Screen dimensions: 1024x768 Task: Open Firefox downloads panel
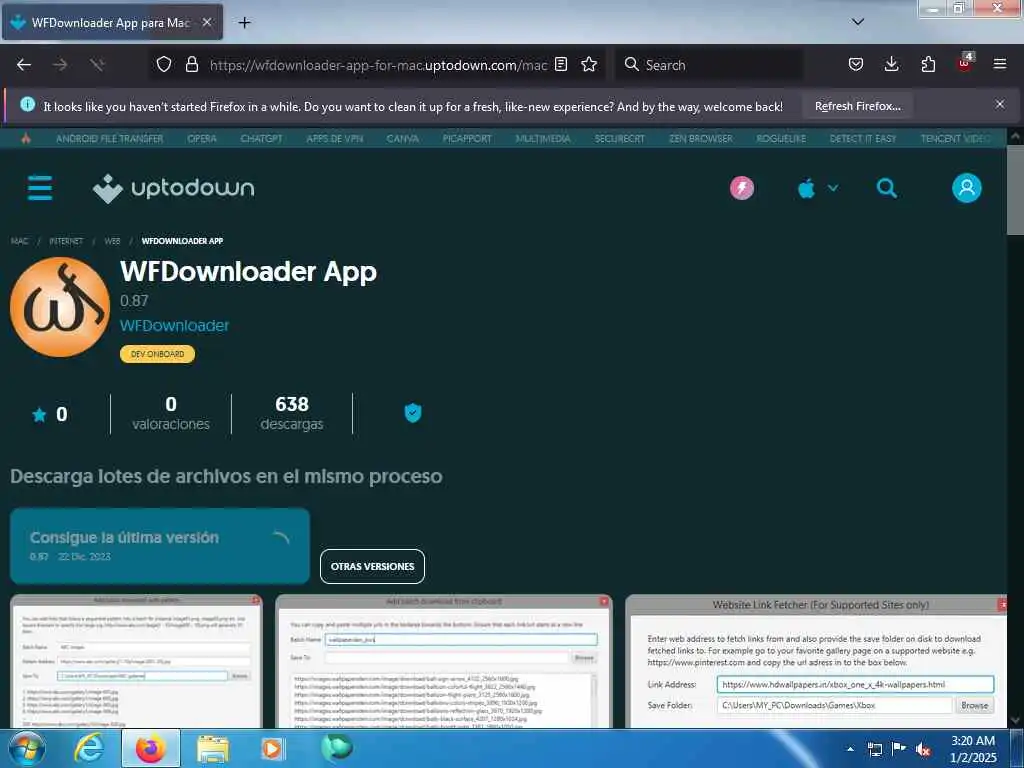tap(891, 64)
